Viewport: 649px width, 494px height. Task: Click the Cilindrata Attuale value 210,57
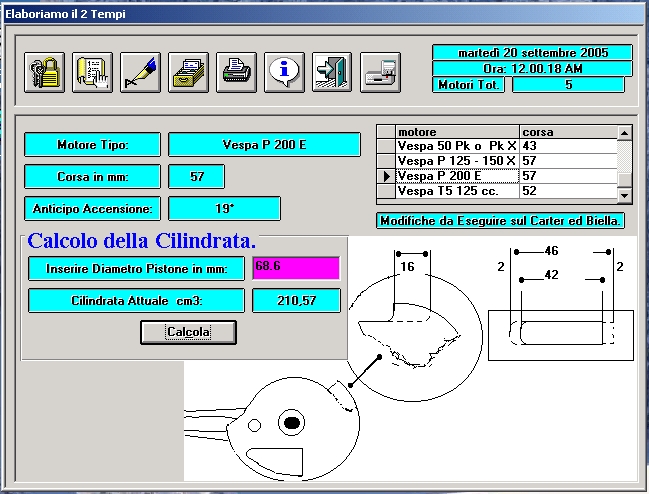[296, 300]
